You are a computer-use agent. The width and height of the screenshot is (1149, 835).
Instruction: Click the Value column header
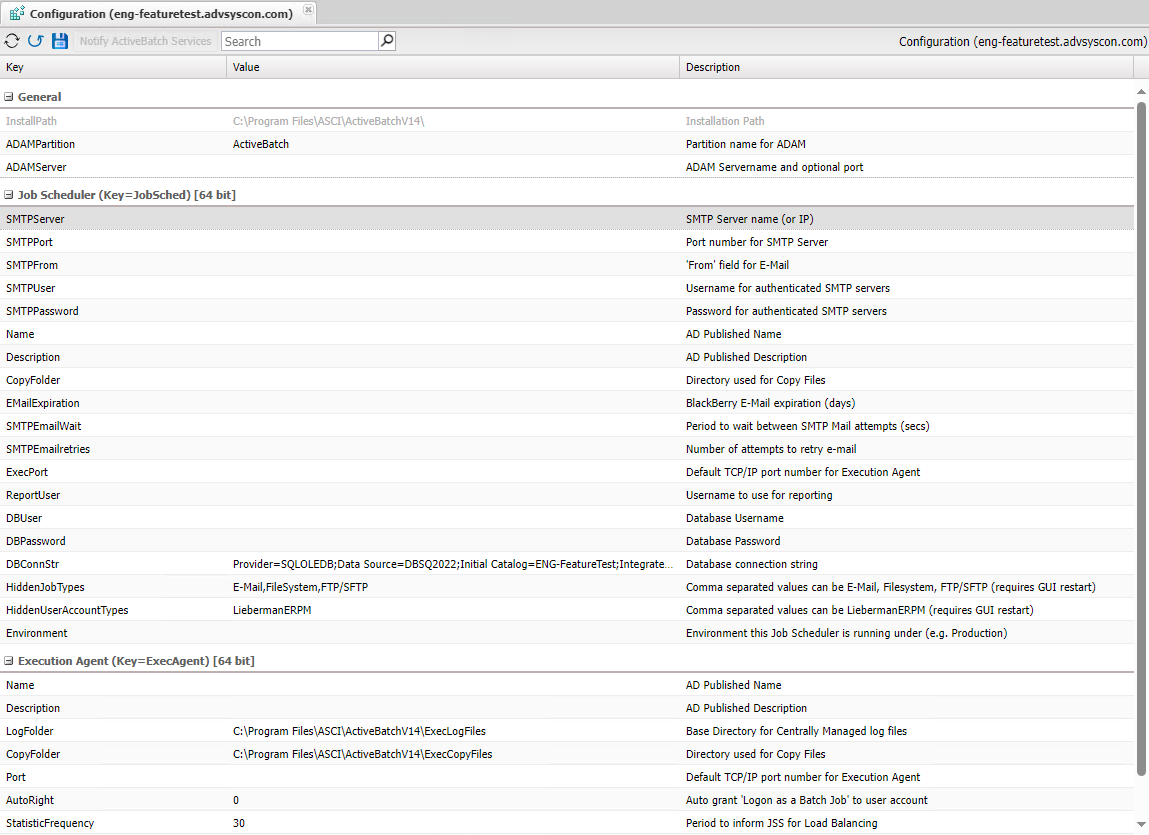point(452,67)
